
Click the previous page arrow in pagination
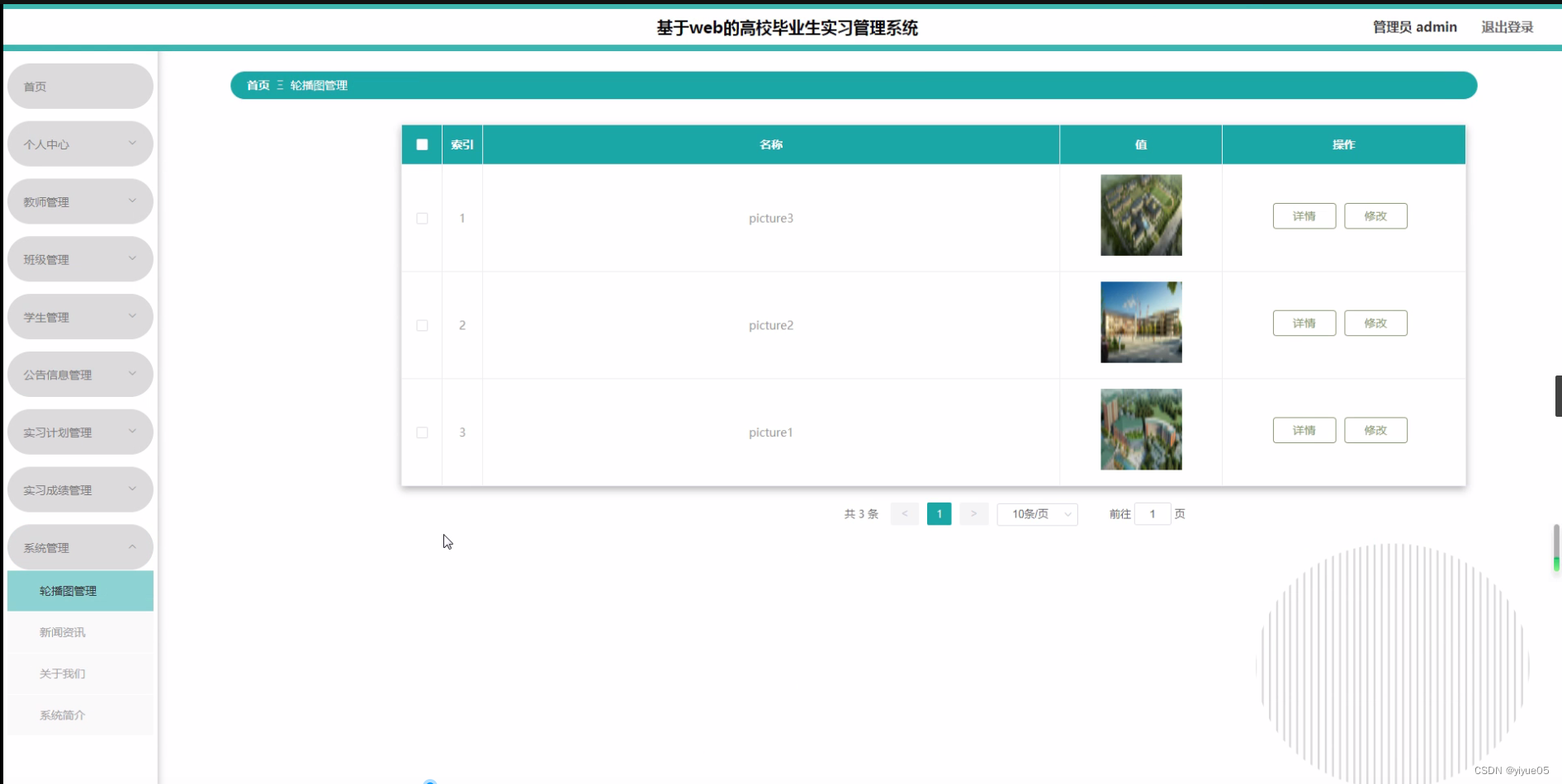pos(904,514)
